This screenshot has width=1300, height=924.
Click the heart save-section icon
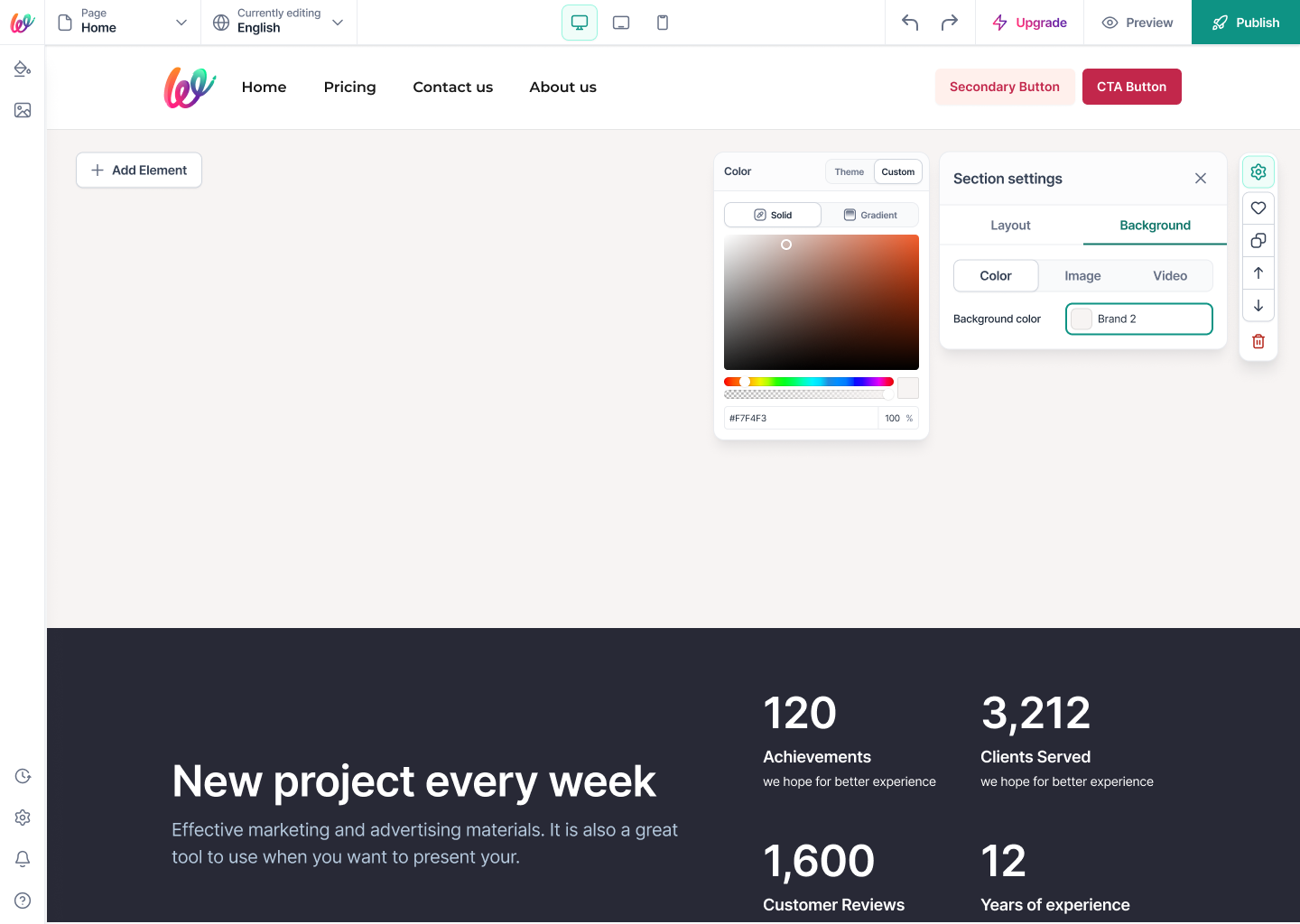tap(1258, 208)
